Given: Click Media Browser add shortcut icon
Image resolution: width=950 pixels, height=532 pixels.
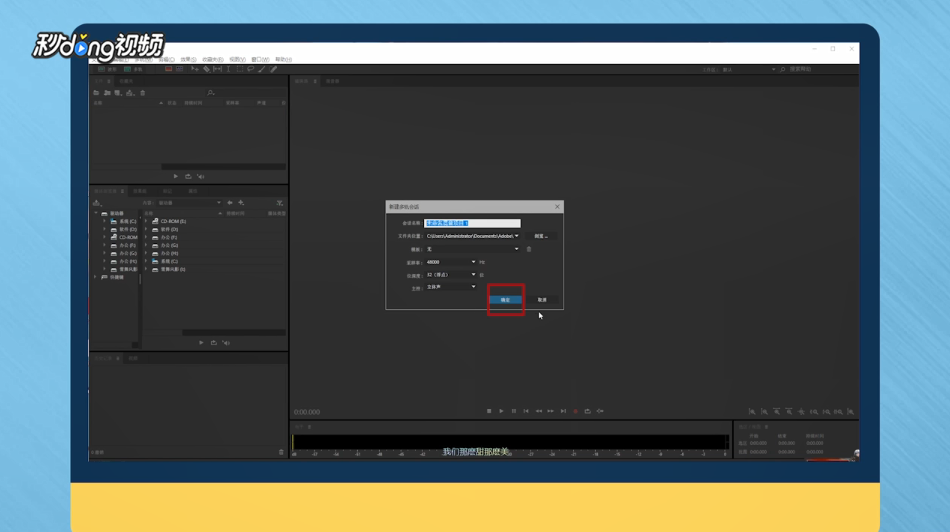Looking at the screenshot, I should point(241,202).
